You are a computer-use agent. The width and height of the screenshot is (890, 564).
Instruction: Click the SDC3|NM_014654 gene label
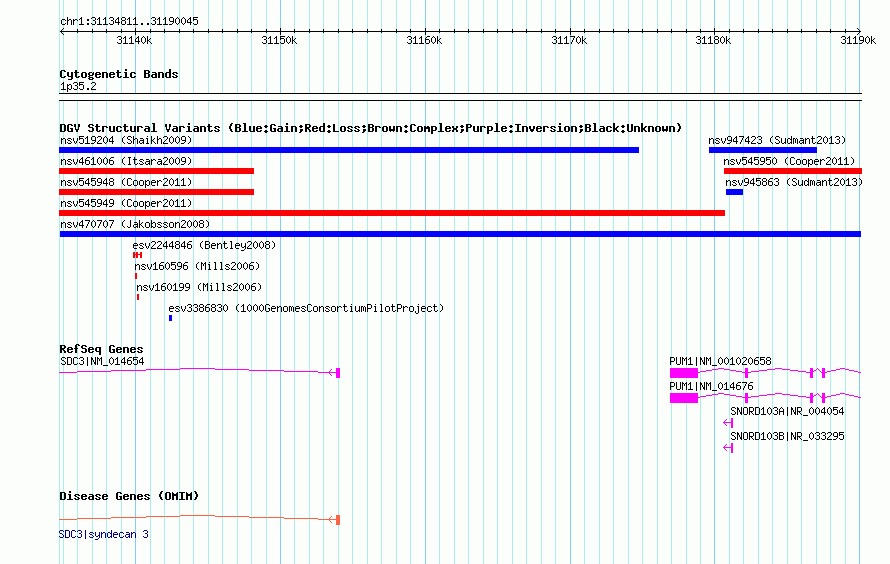[102, 361]
